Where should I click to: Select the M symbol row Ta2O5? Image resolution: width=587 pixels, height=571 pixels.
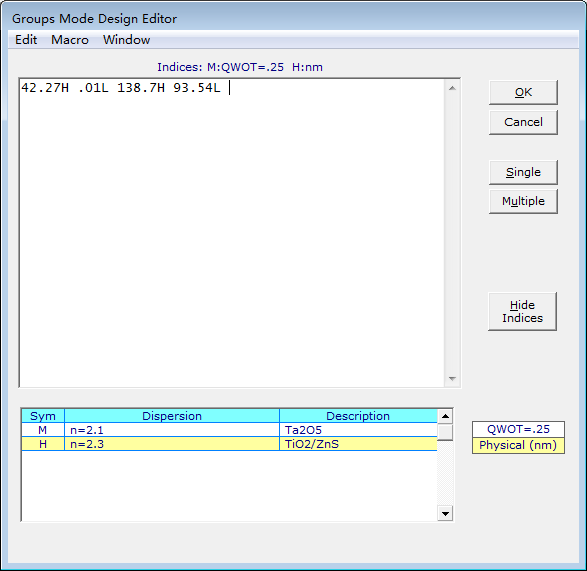coord(229,430)
